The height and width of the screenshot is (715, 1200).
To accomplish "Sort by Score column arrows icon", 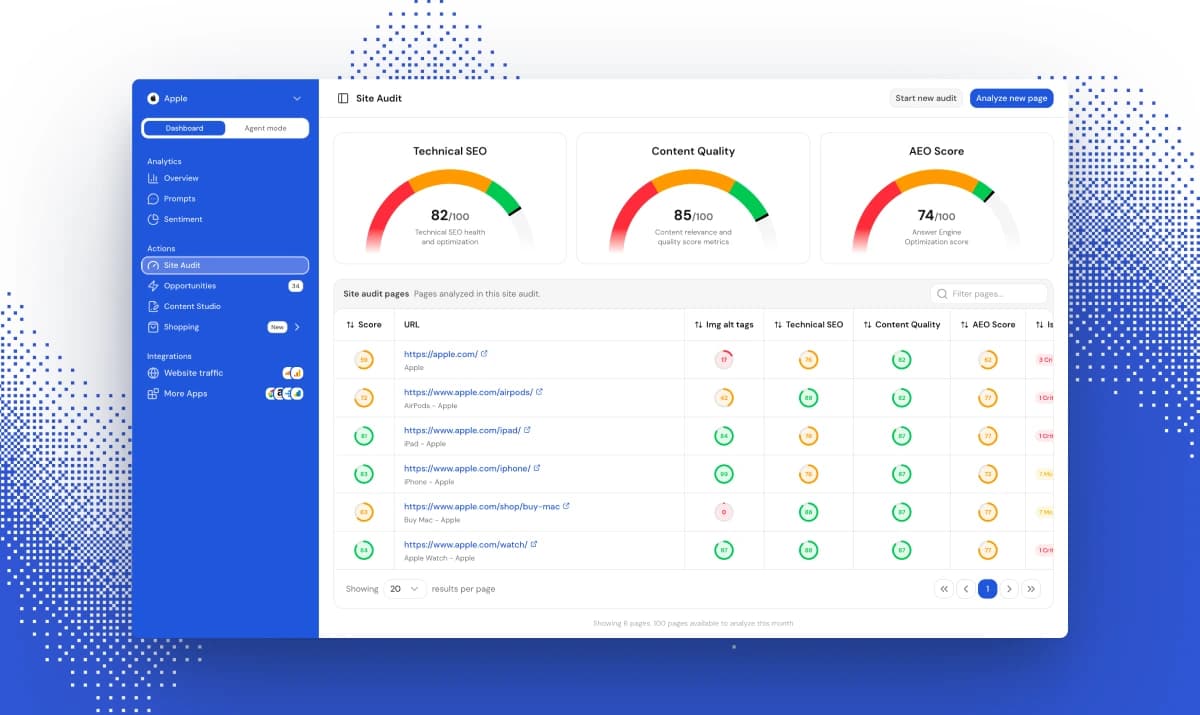I will pos(350,325).
